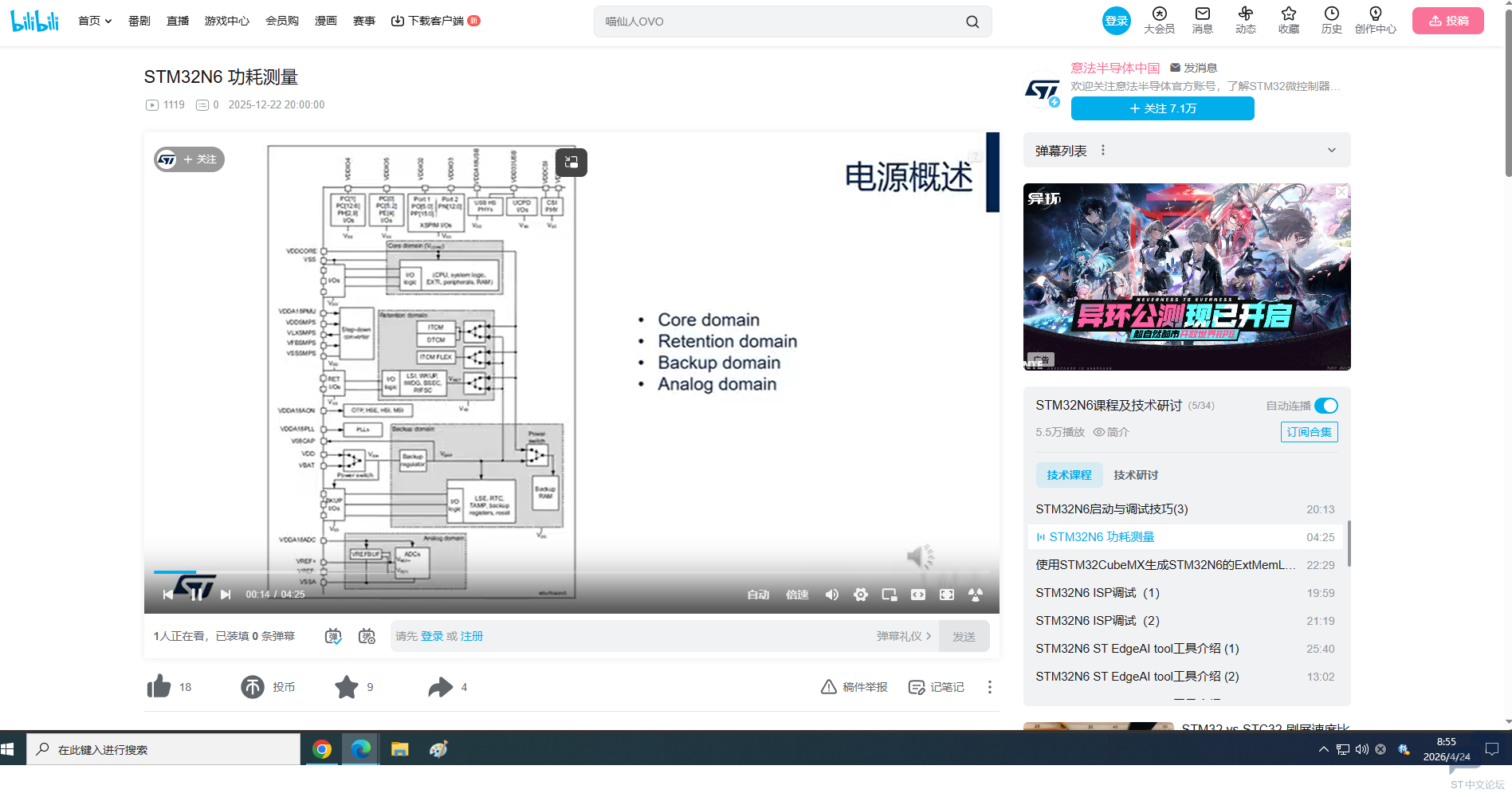Open 自动 video quality menu

758,595
